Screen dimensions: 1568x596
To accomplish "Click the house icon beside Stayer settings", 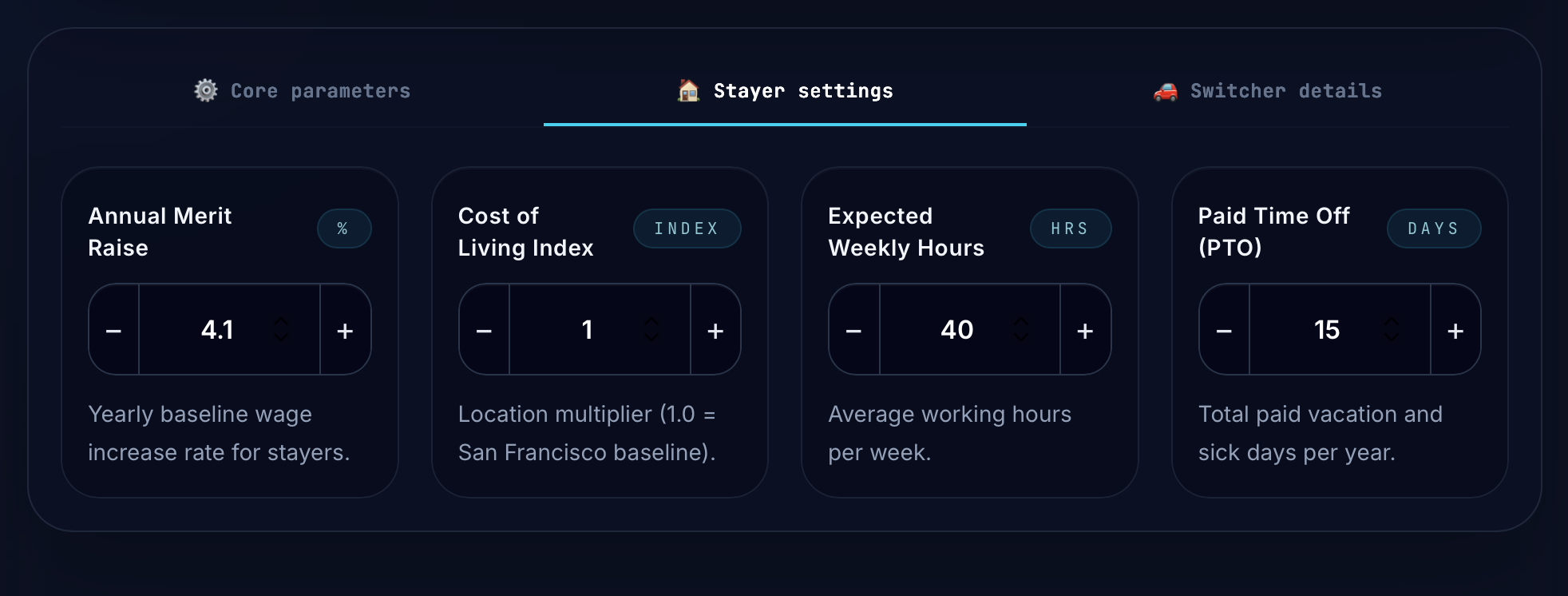I will 688,90.
